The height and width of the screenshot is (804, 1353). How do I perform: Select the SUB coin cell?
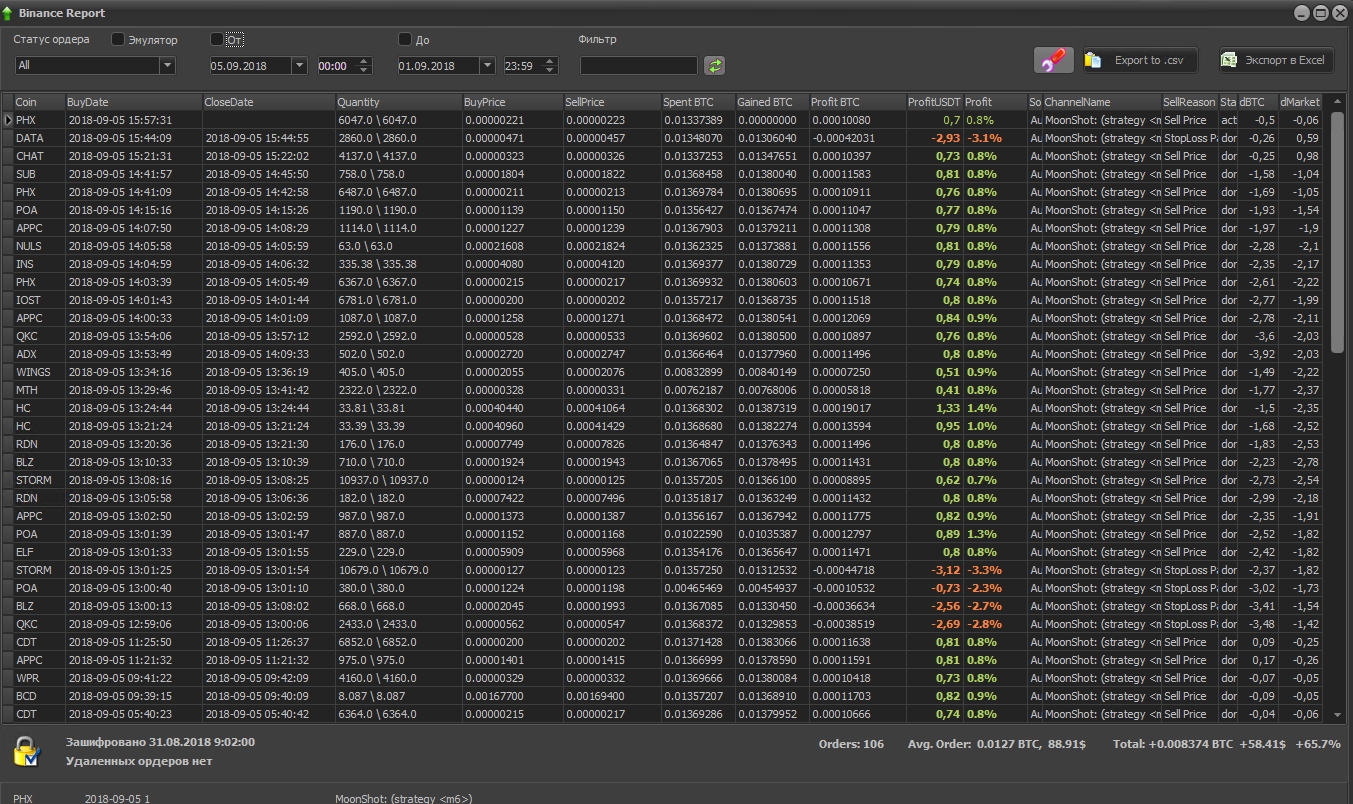[x=39, y=174]
